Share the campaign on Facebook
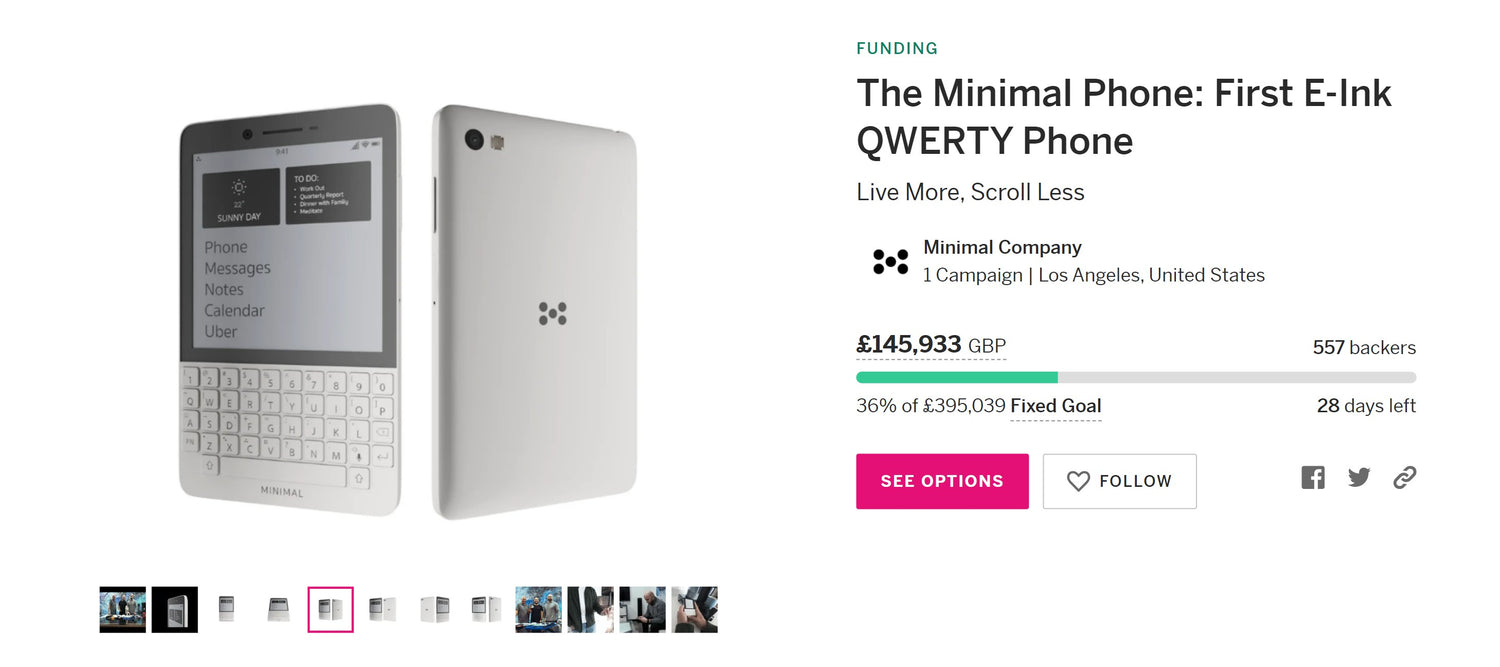This screenshot has height=667, width=1500. coord(1312,477)
